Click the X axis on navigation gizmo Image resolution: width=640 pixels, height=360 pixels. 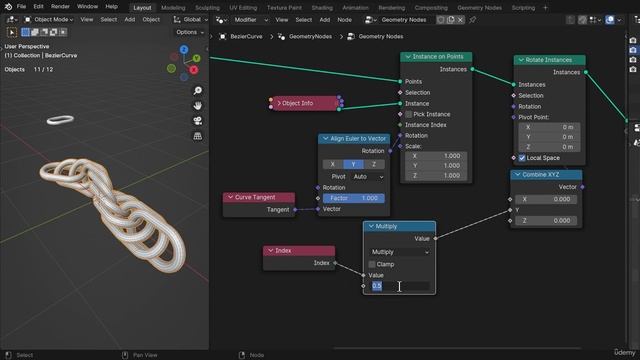point(193,70)
